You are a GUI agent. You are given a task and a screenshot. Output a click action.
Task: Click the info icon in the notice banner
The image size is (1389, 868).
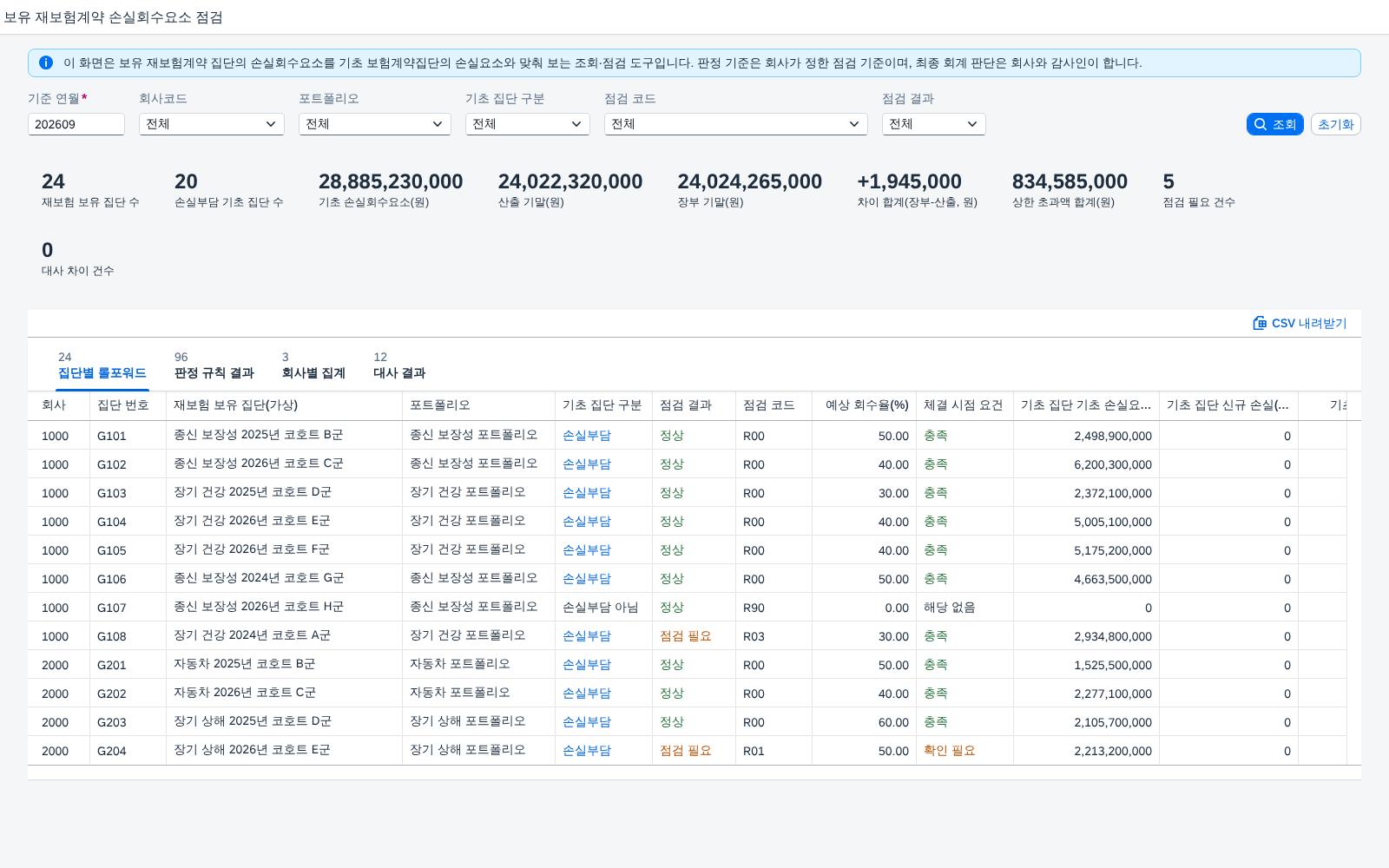pos(46,62)
